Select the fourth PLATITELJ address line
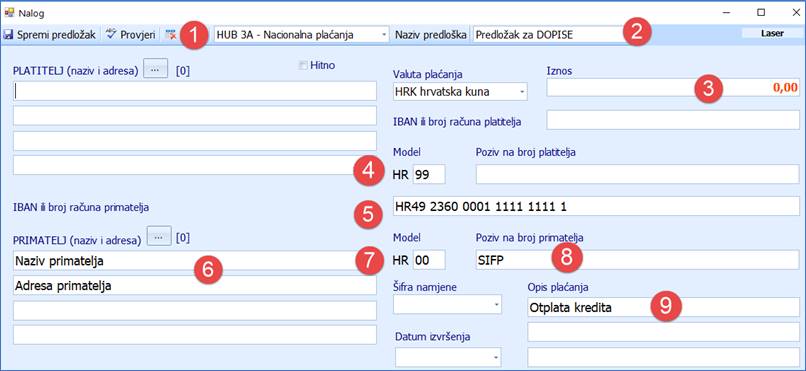This screenshot has height=371, width=806. (x=195, y=165)
